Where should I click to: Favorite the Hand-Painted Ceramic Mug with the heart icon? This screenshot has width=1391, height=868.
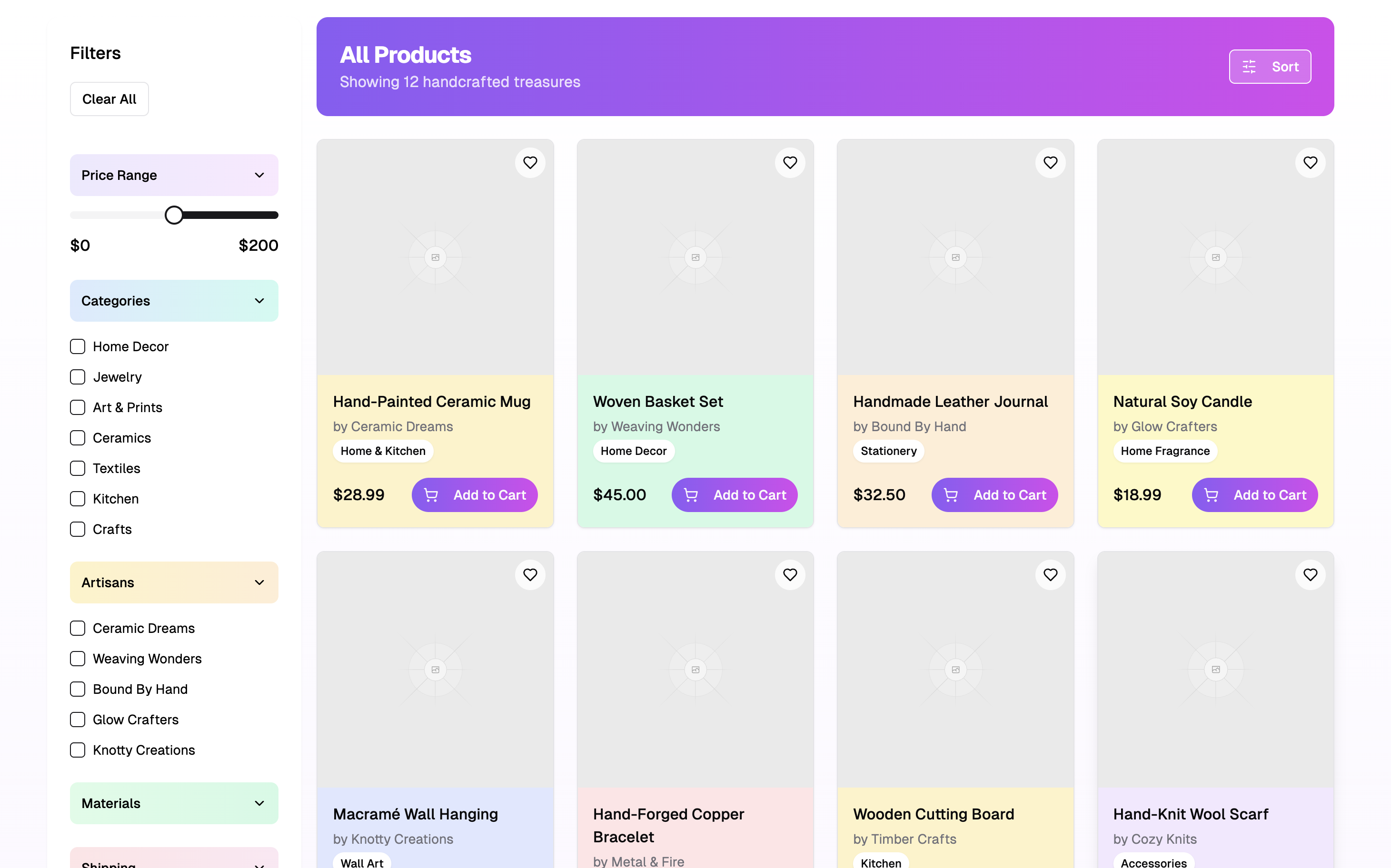tap(529, 163)
